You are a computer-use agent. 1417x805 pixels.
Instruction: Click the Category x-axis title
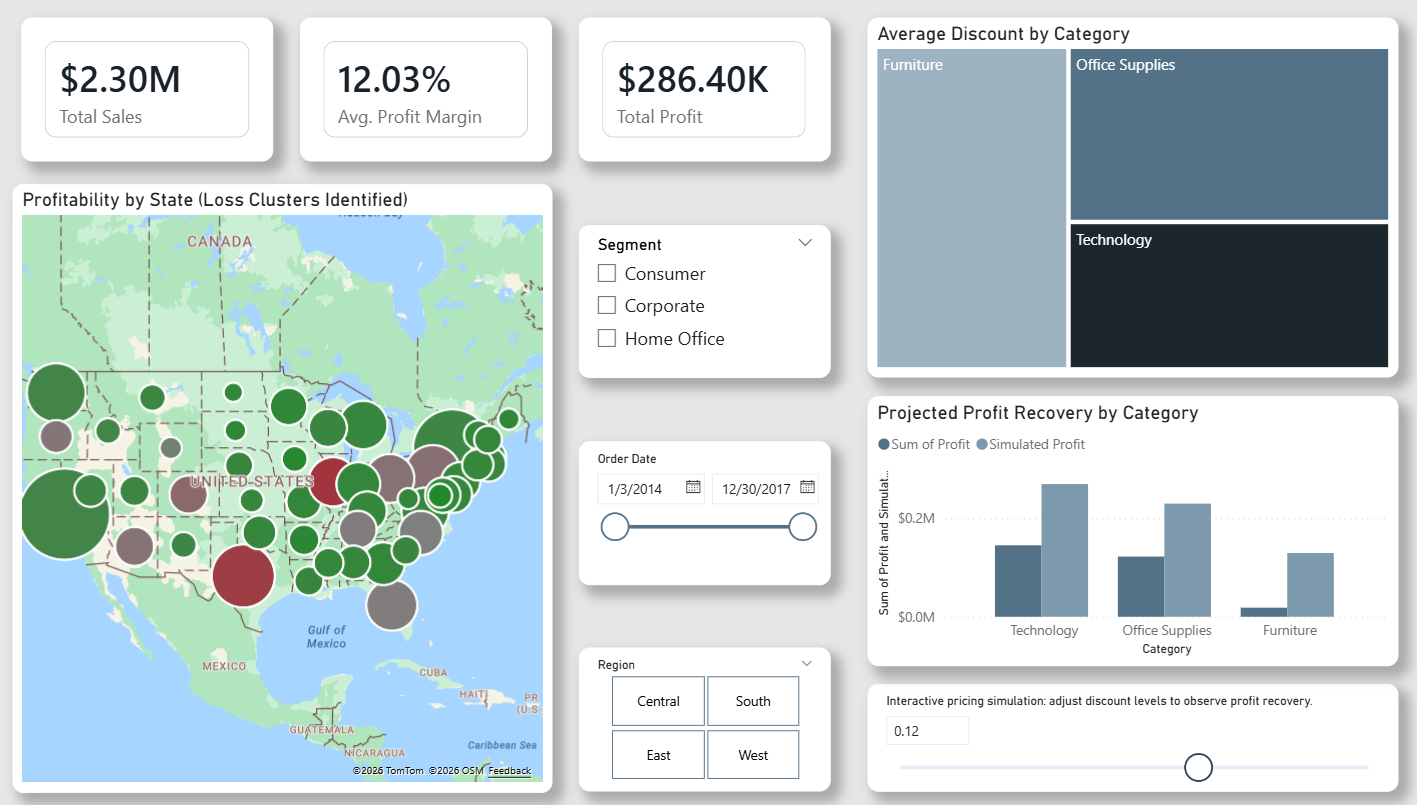[1166, 649]
